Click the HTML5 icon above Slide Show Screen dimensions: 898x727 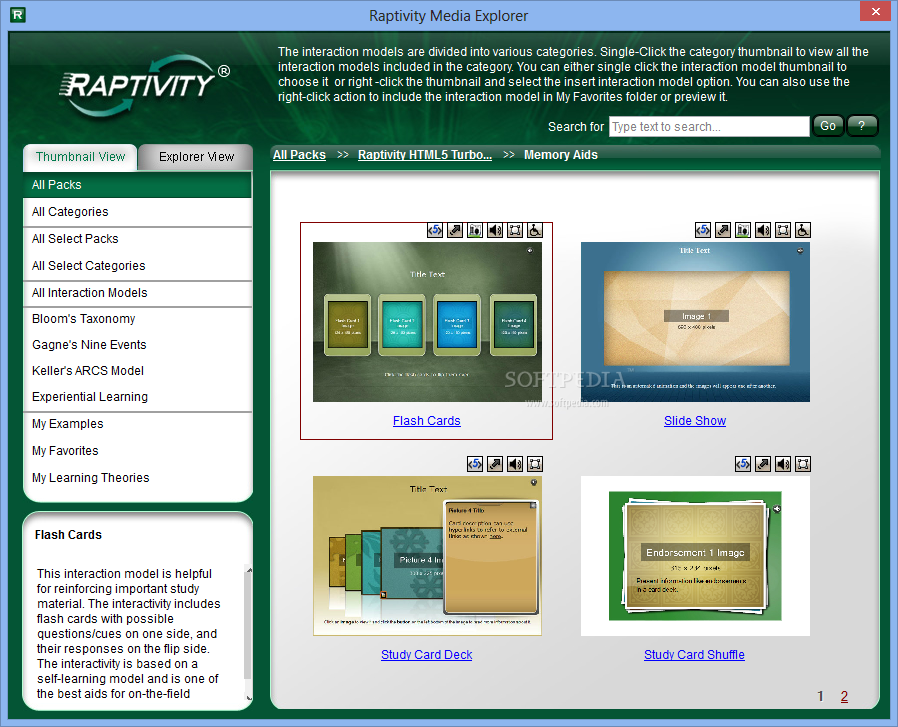pyautogui.click(x=703, y=230)
